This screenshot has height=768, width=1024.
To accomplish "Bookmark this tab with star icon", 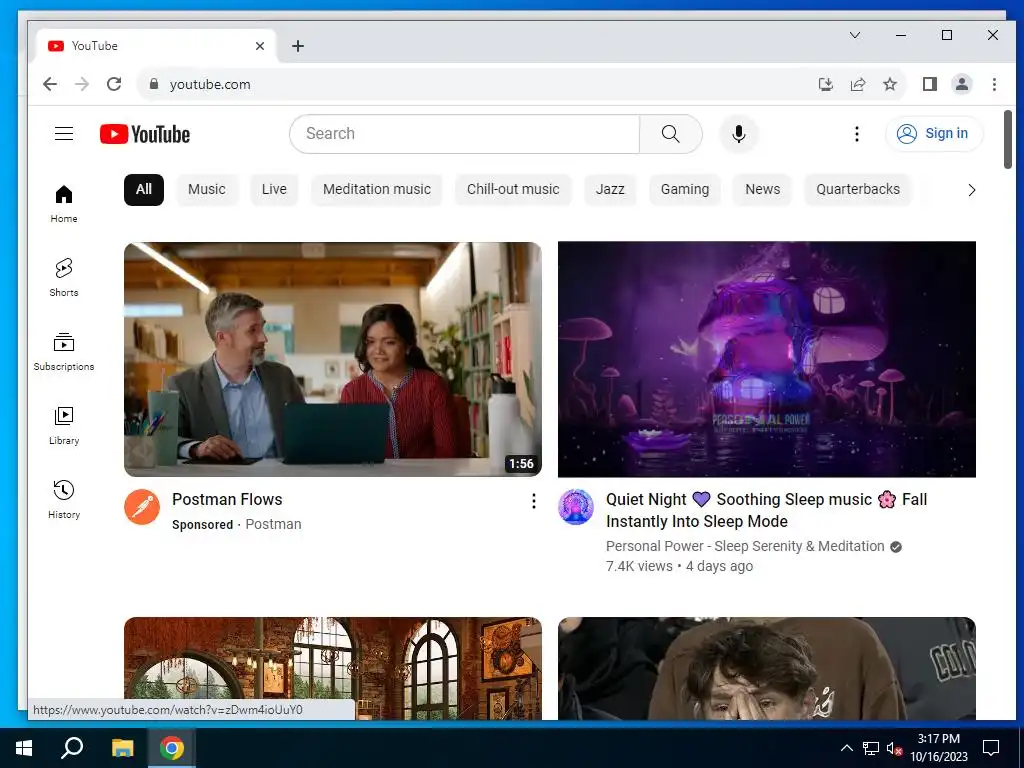I will coord(889,84).
